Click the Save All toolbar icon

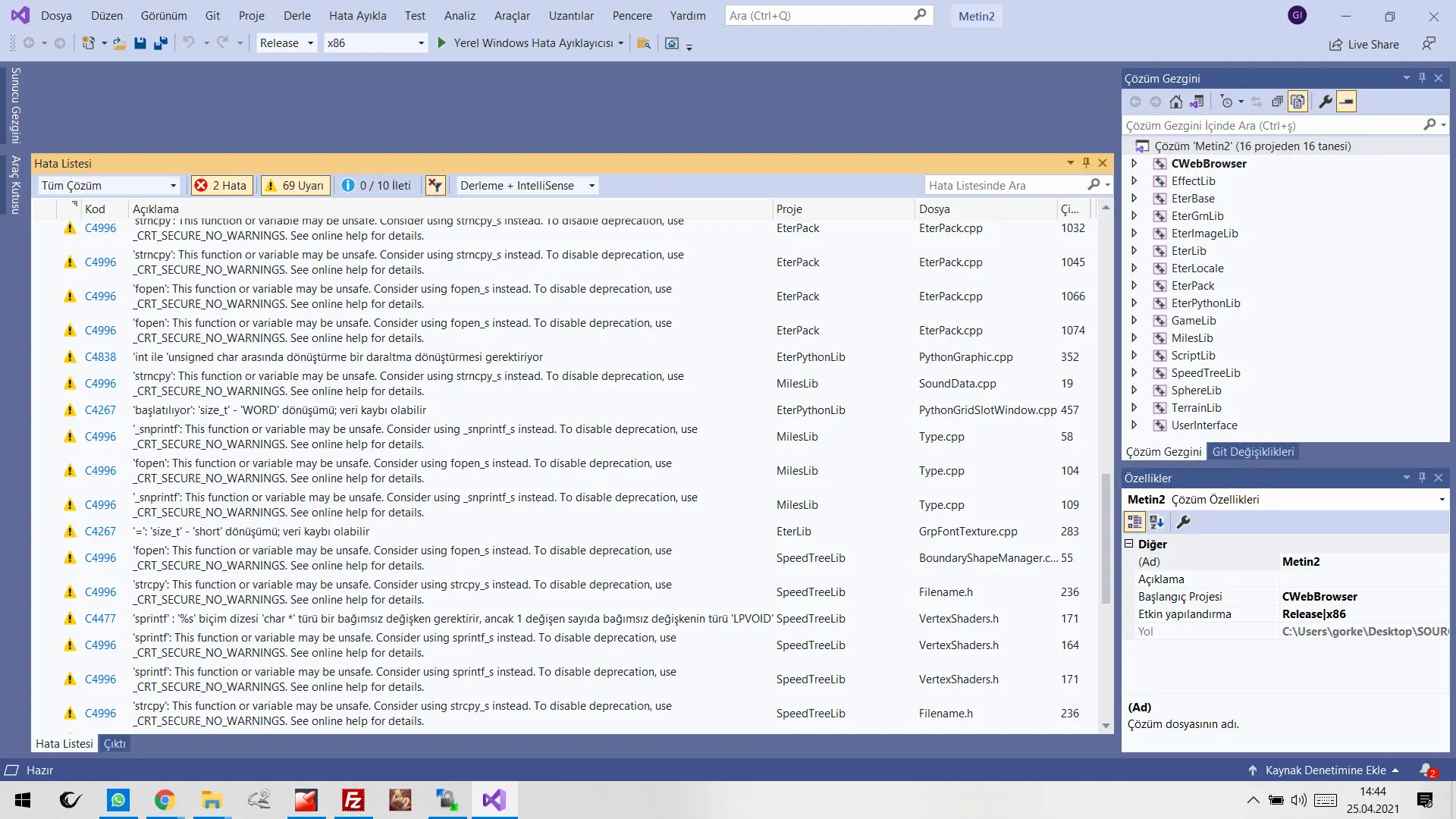(161, 43)
